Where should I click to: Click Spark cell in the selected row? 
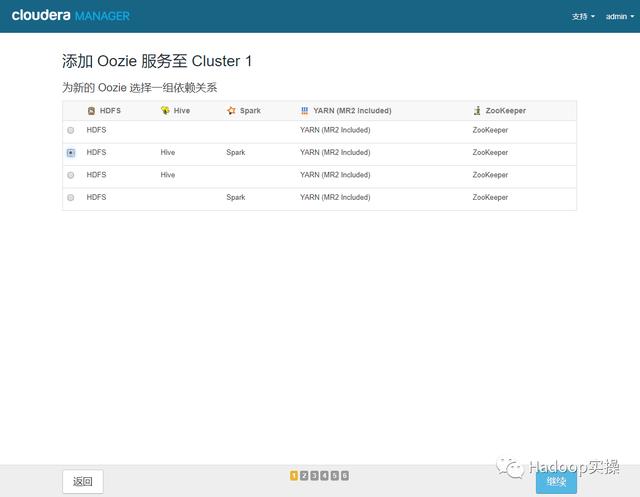click(236, 153)
